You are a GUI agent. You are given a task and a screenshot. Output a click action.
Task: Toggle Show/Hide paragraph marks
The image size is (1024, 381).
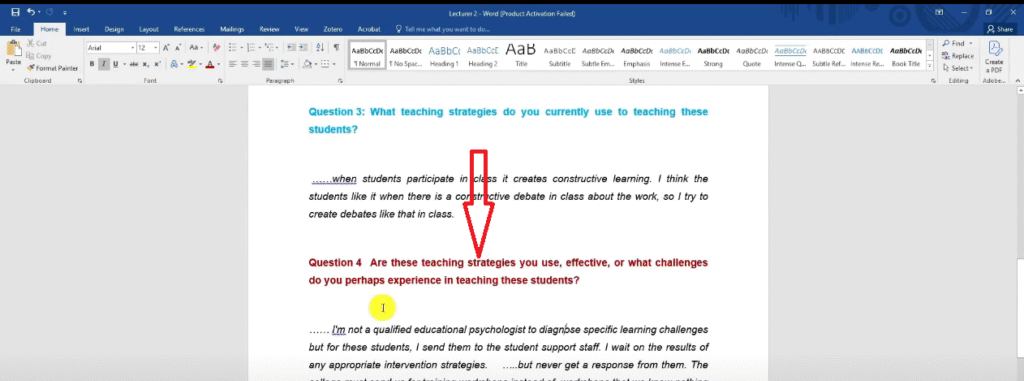(336, 48)
